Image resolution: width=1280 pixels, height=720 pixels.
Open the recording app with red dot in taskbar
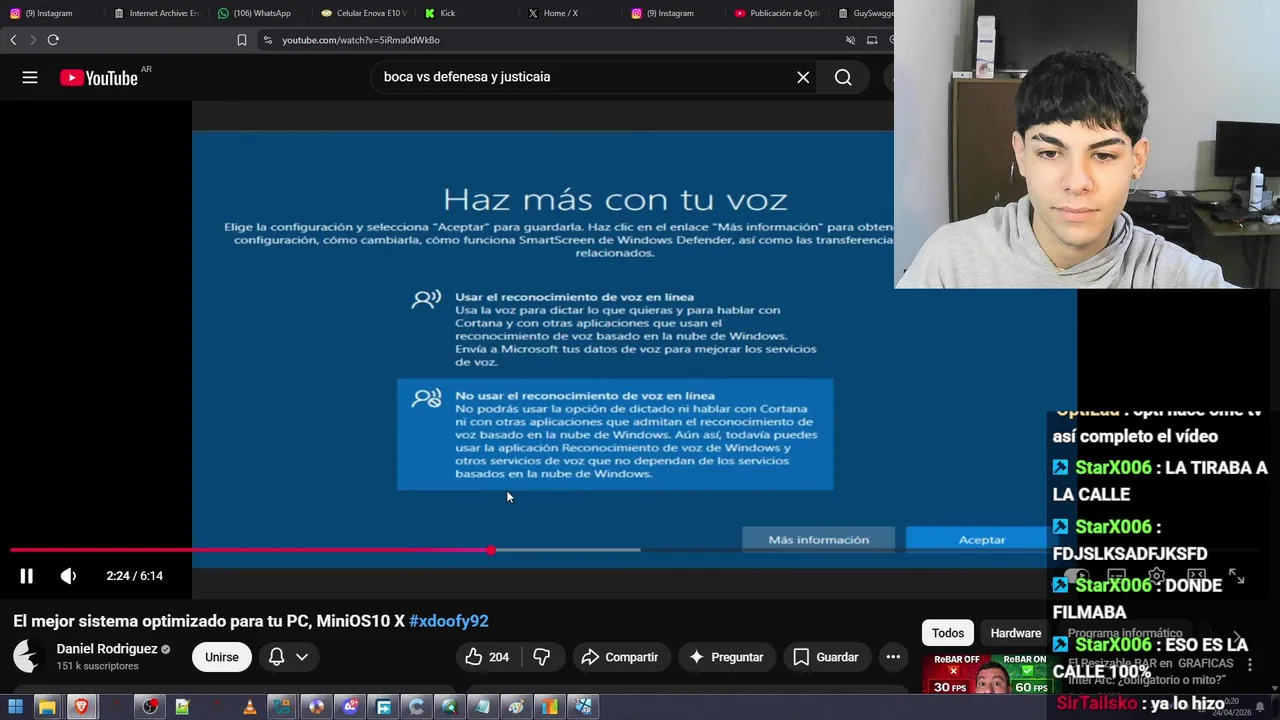coord(149,707)
